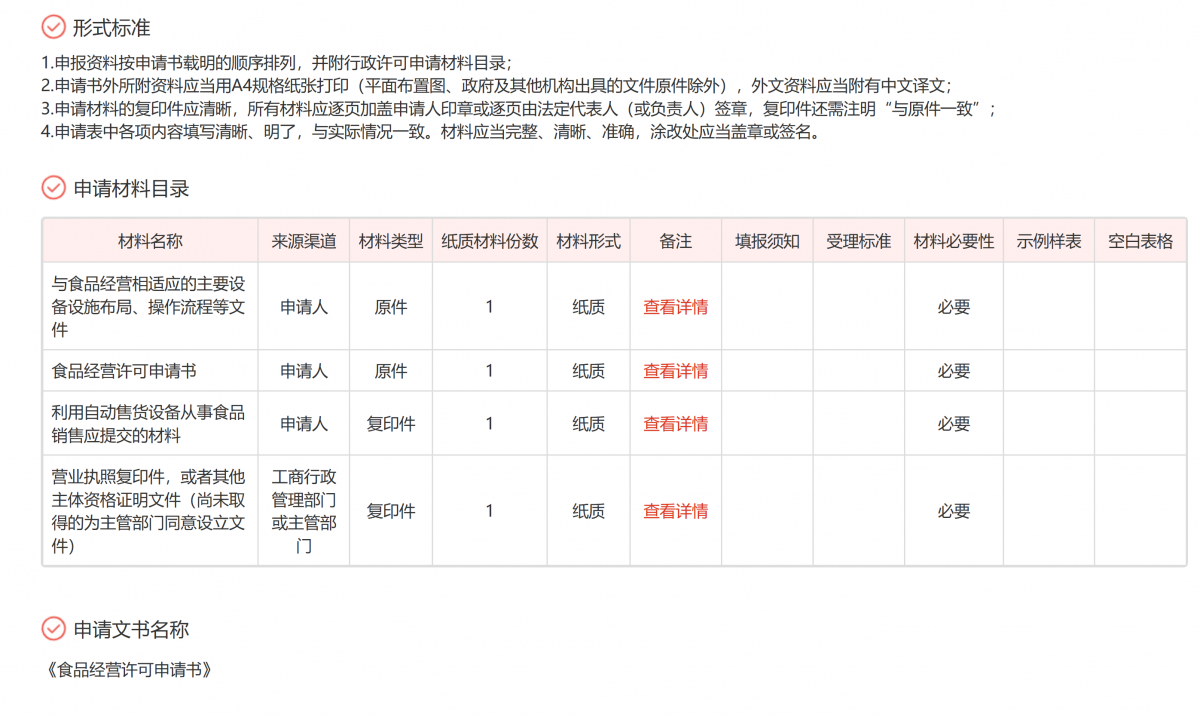
Task: Click the check icon beside 申请材料目录
Action: pos(53,188)
